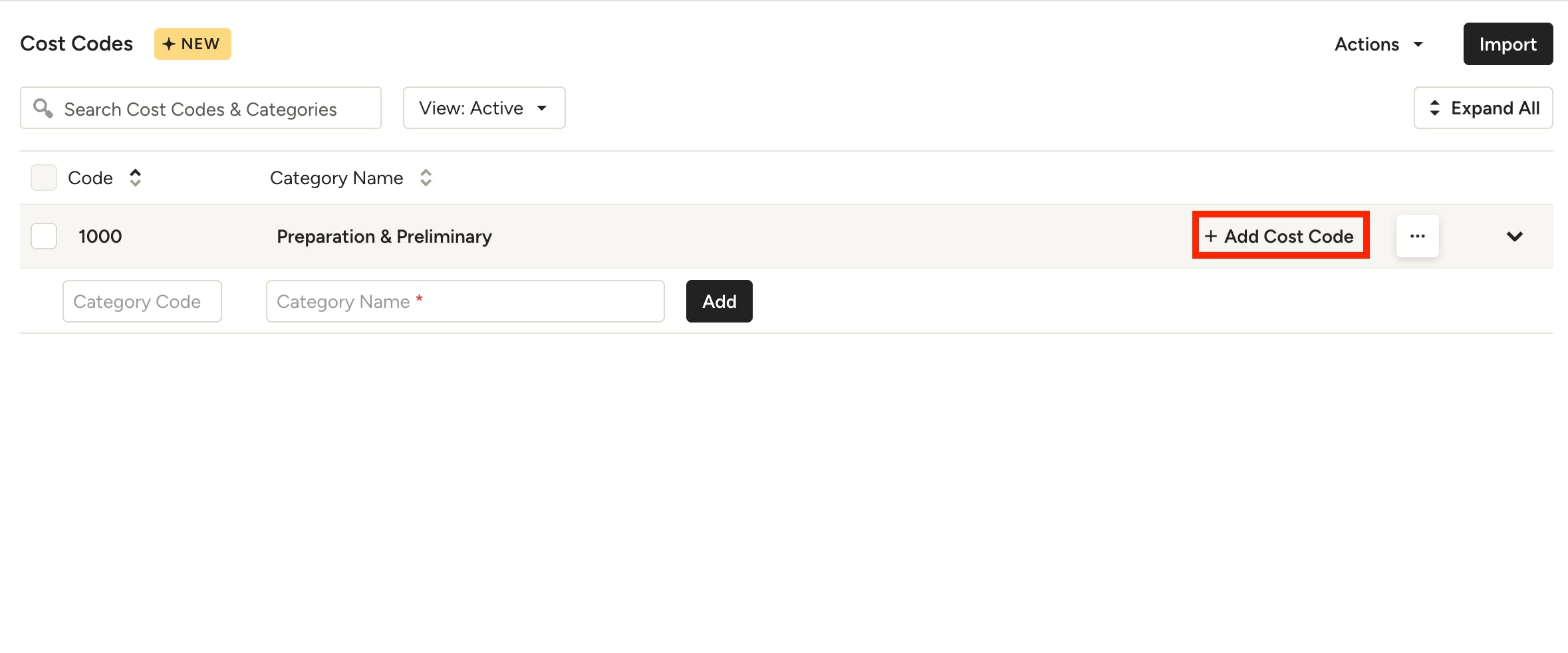
Task: Select the Preparation & Preliminary category row
Action: click(384, 236)
